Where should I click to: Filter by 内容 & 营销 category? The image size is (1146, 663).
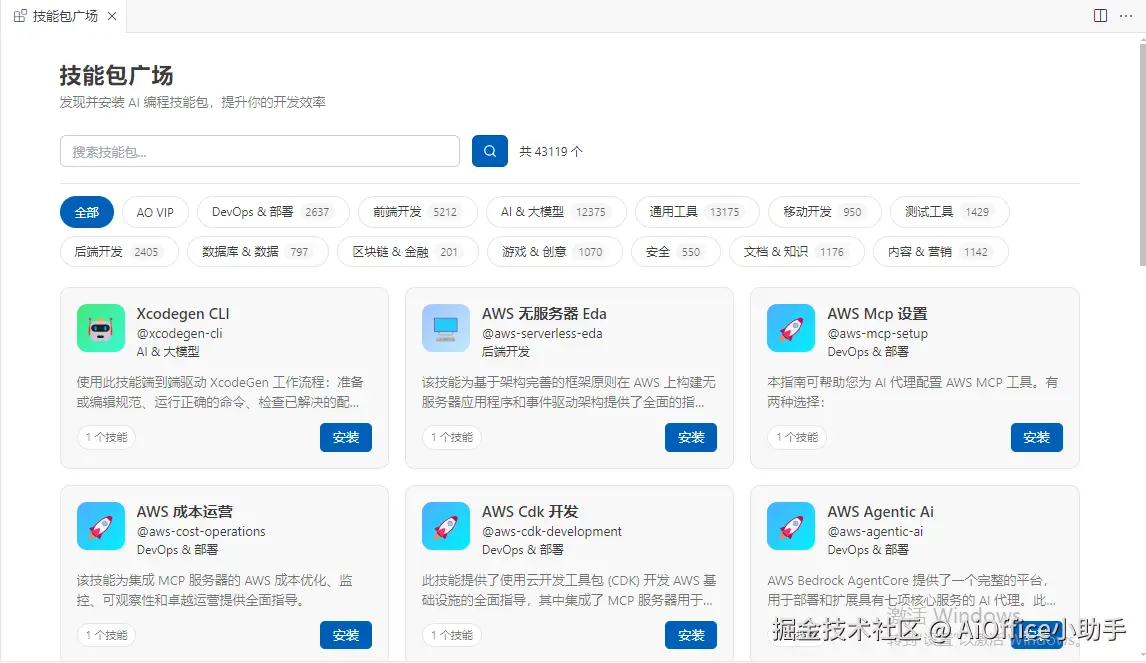click(941, 251)
